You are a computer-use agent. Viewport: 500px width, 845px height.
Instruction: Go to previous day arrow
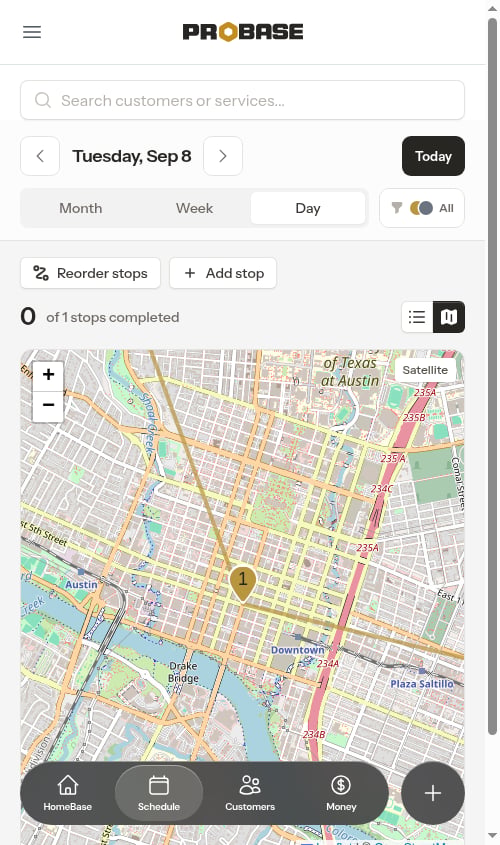coord(40,156)
